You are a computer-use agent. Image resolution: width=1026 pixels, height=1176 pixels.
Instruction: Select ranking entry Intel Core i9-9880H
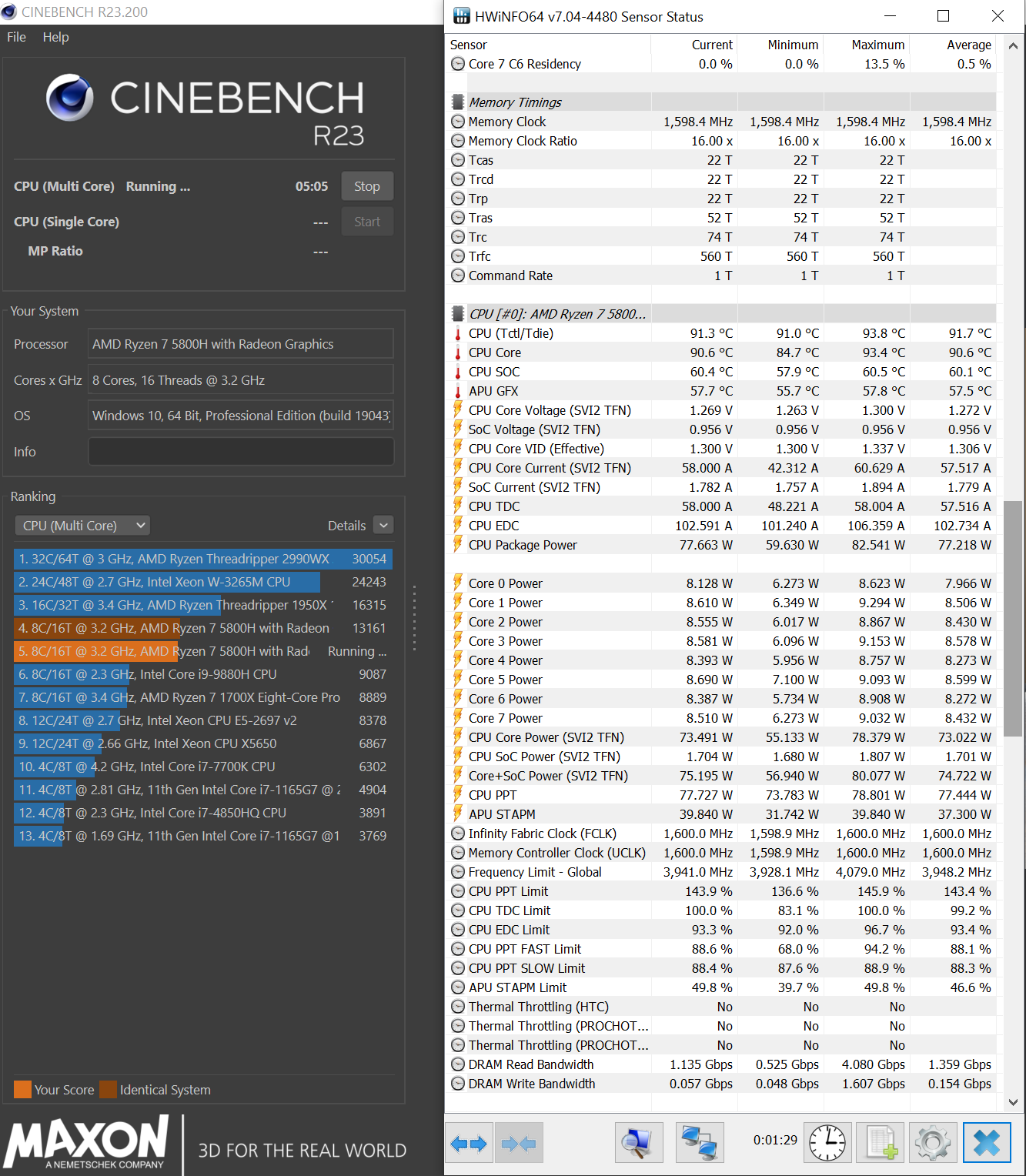(202, 674)
